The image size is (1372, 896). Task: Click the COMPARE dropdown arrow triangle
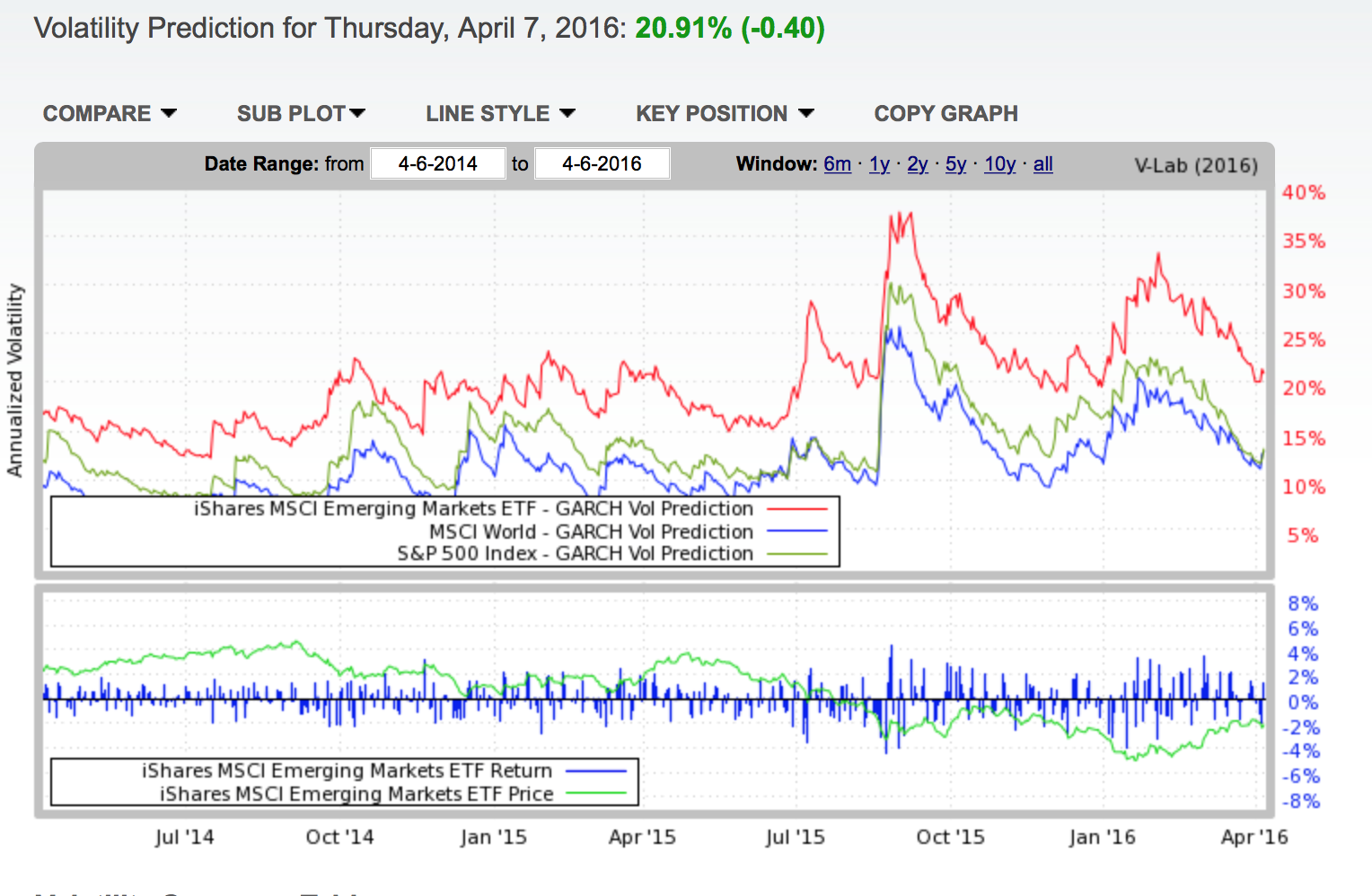pyautogui.click(x=170, y=113)
